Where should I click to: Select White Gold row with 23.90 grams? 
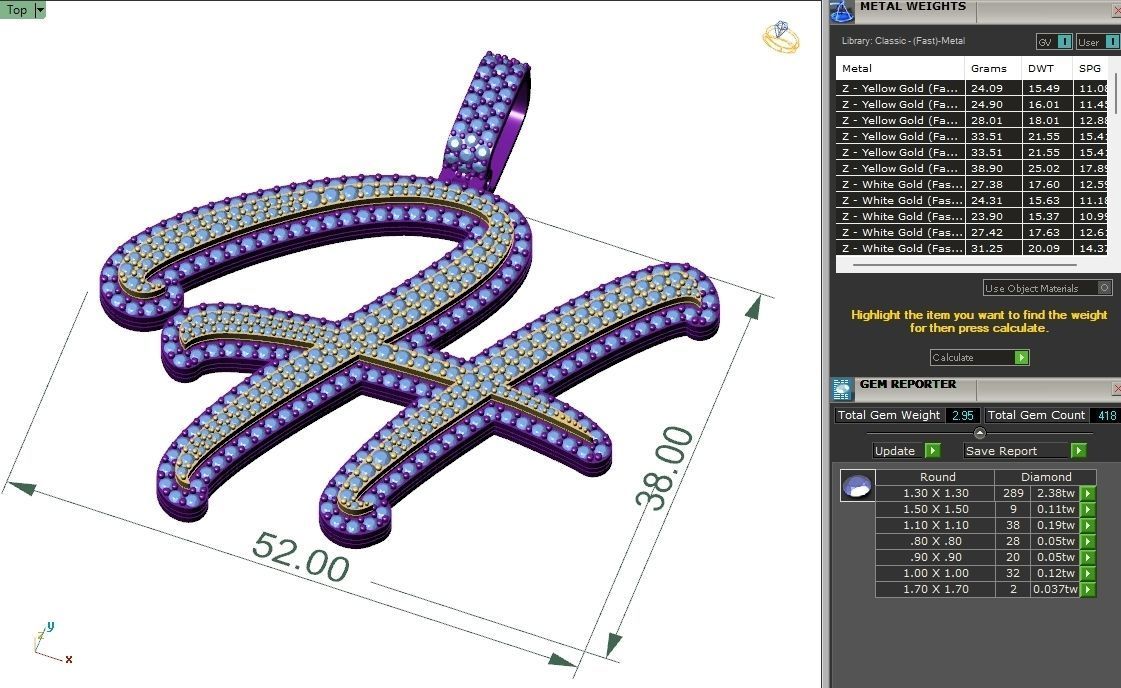(x=972, y=216)
